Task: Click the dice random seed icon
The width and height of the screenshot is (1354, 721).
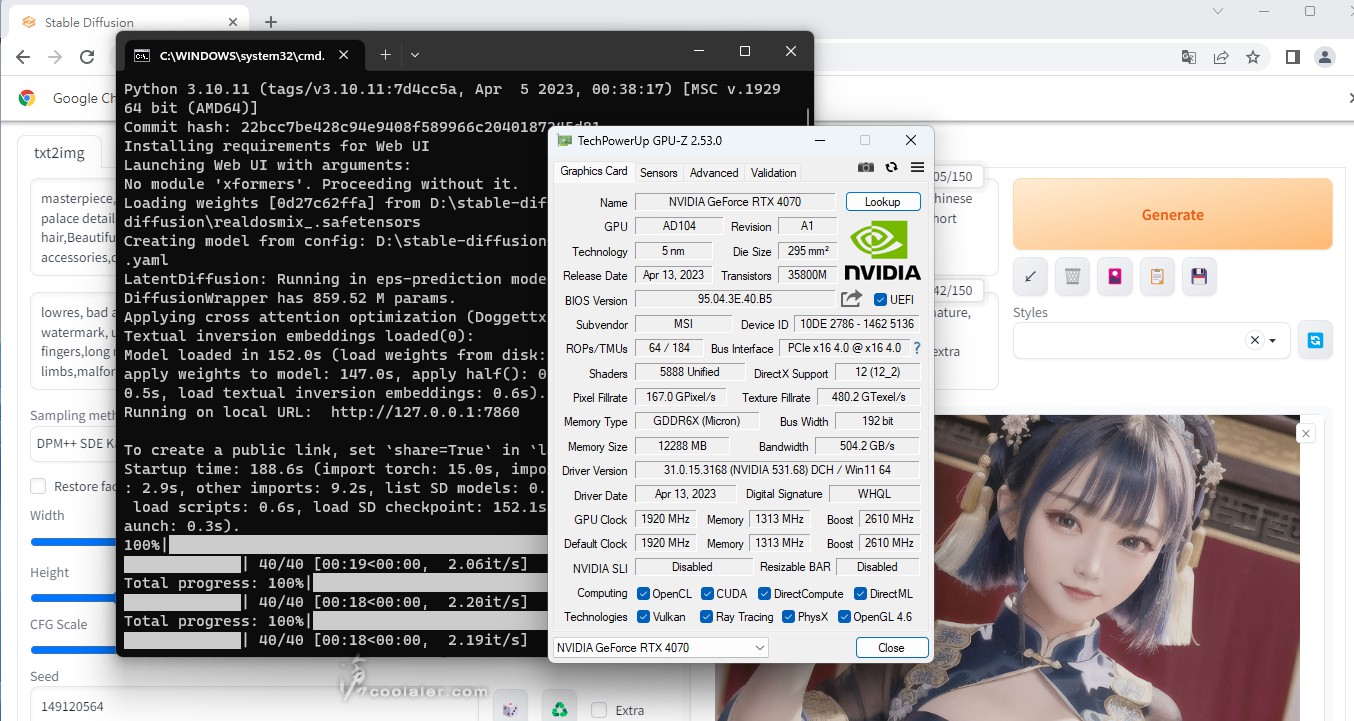Action: click(x=510, y=709)
